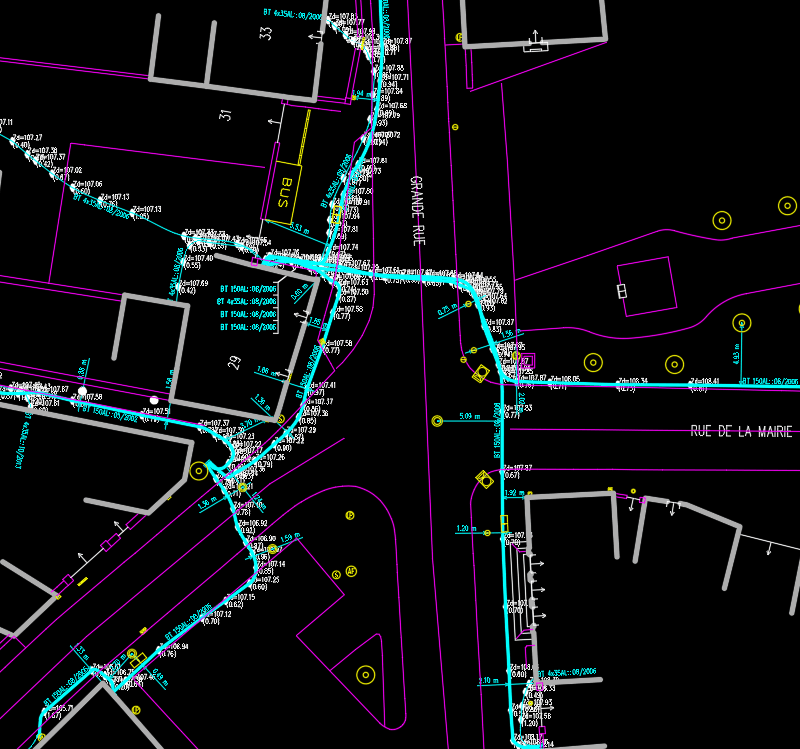This screenshot has height=749, width=800.
Task: Select the RUE DE LA MAIRIE street name
Action: click(x=741, y=432)
